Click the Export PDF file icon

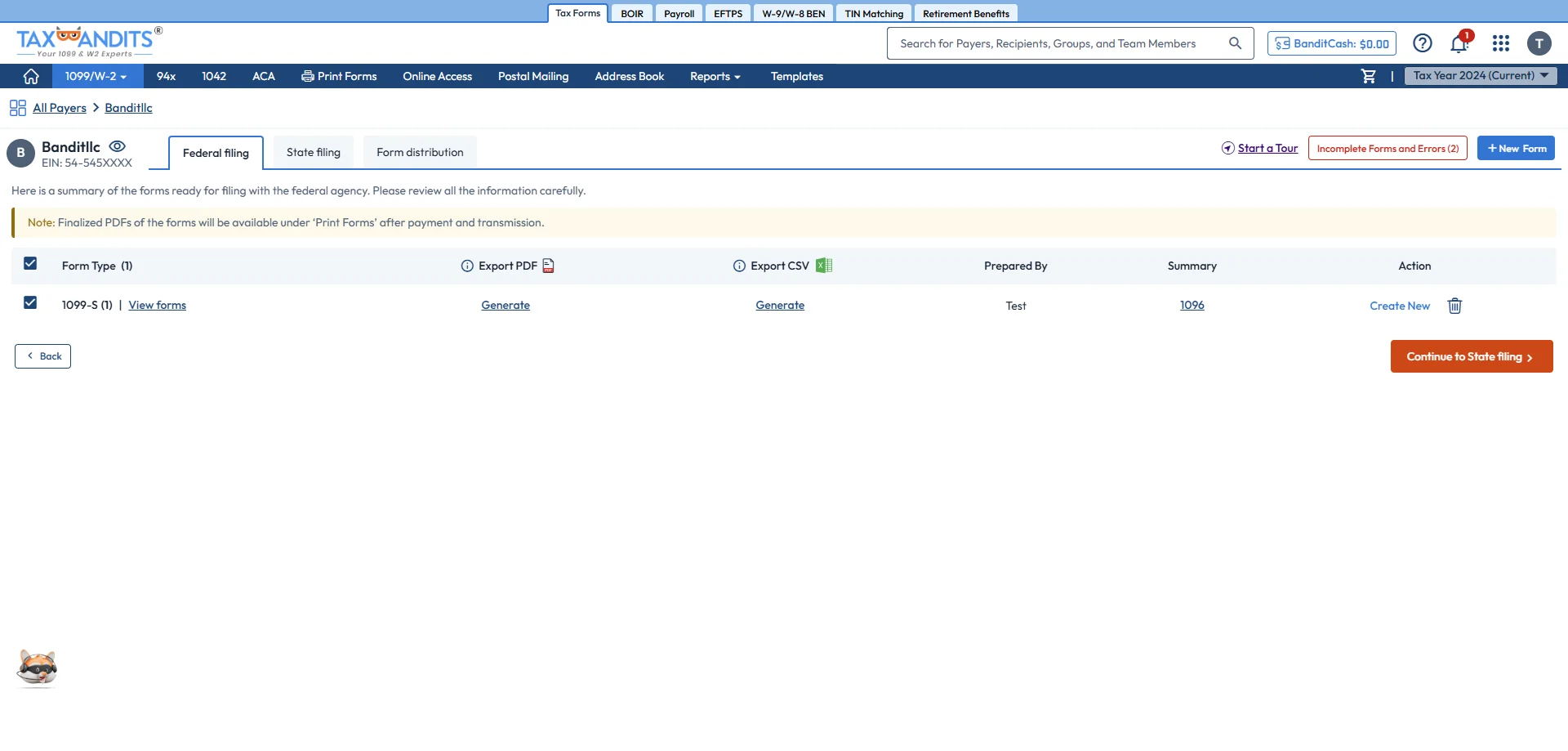tap(549, 266)
